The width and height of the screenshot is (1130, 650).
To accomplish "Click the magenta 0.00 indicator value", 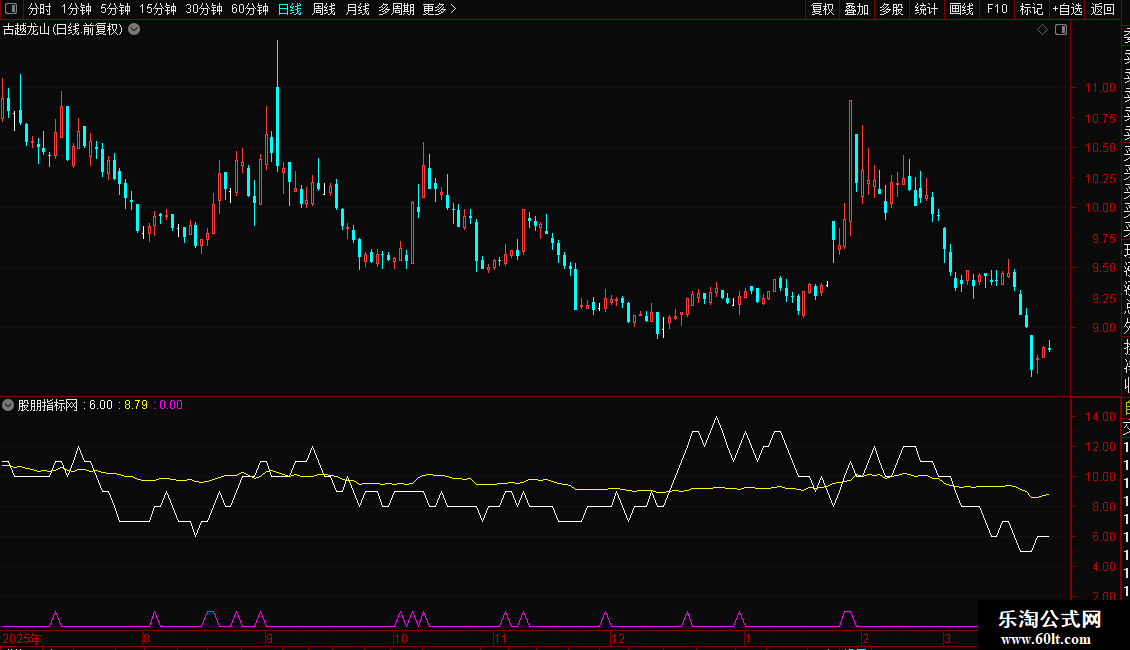I will (x=171, y=405).
